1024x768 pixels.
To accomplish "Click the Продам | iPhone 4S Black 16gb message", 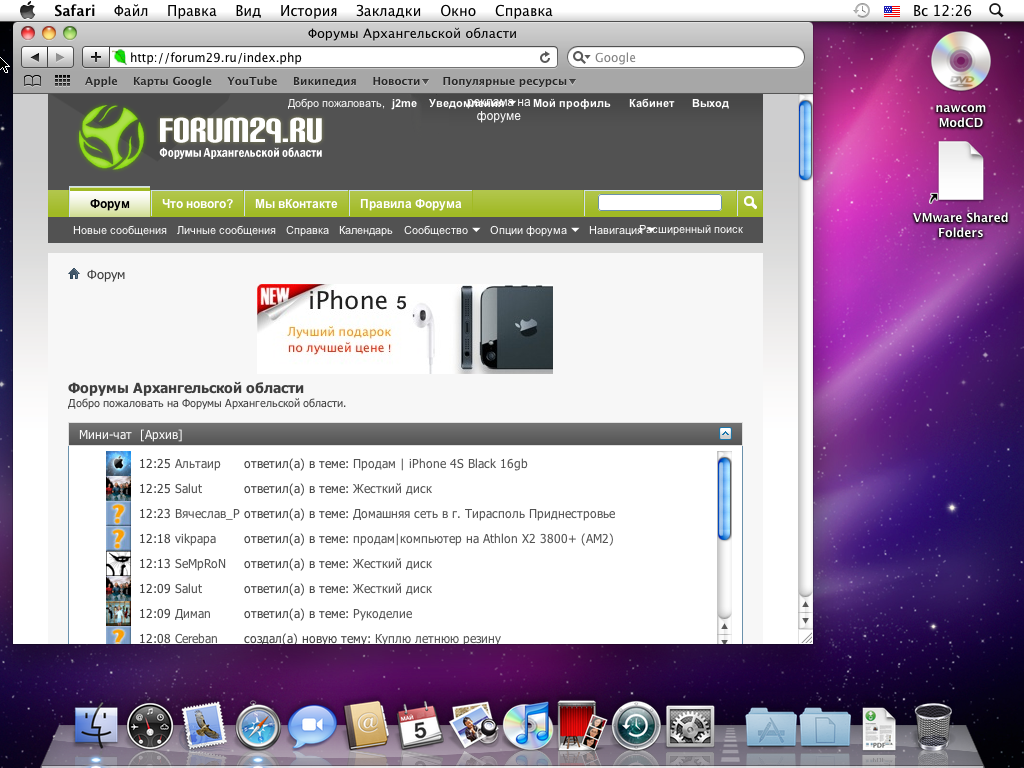I will (x=440, y=464).
